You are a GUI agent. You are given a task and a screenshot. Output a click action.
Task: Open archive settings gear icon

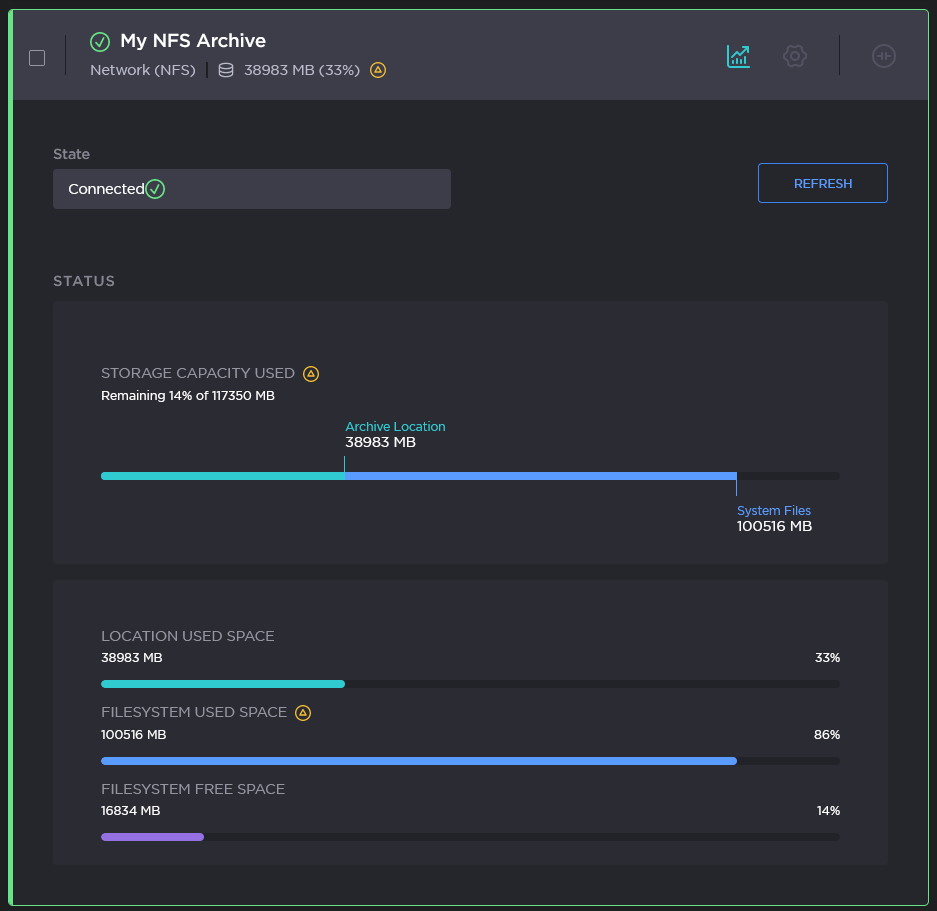coord(795,56)
